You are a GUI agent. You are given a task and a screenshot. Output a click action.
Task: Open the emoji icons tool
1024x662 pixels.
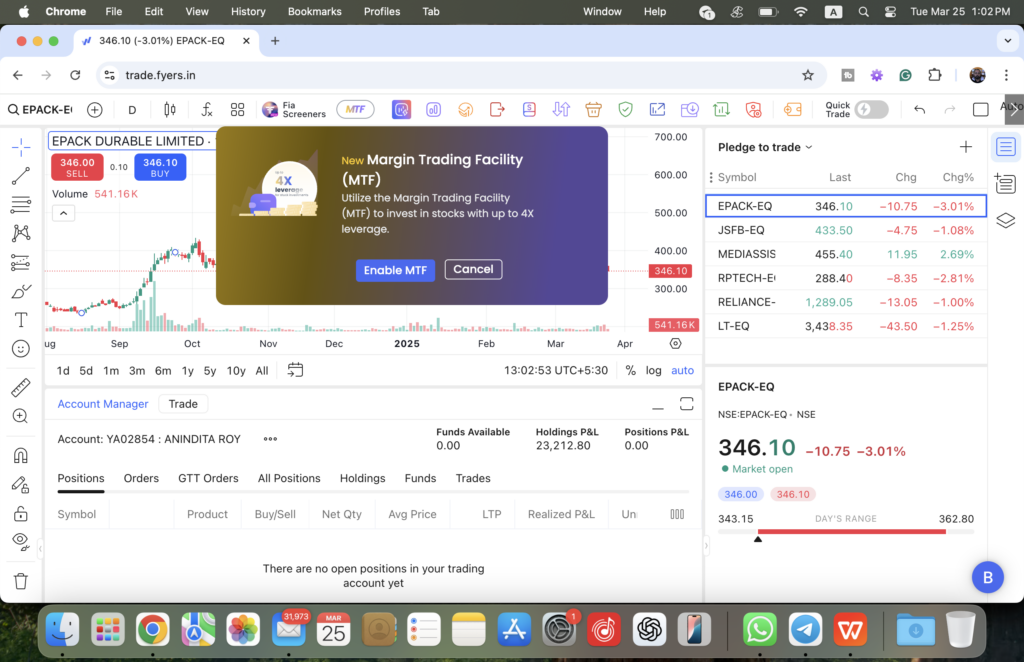(21, 349)
